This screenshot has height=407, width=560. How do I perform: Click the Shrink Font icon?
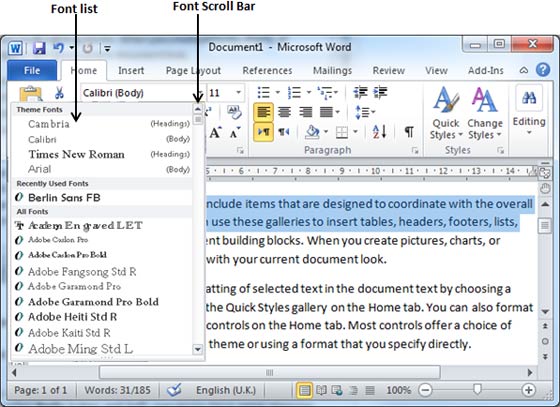(235, 133)
